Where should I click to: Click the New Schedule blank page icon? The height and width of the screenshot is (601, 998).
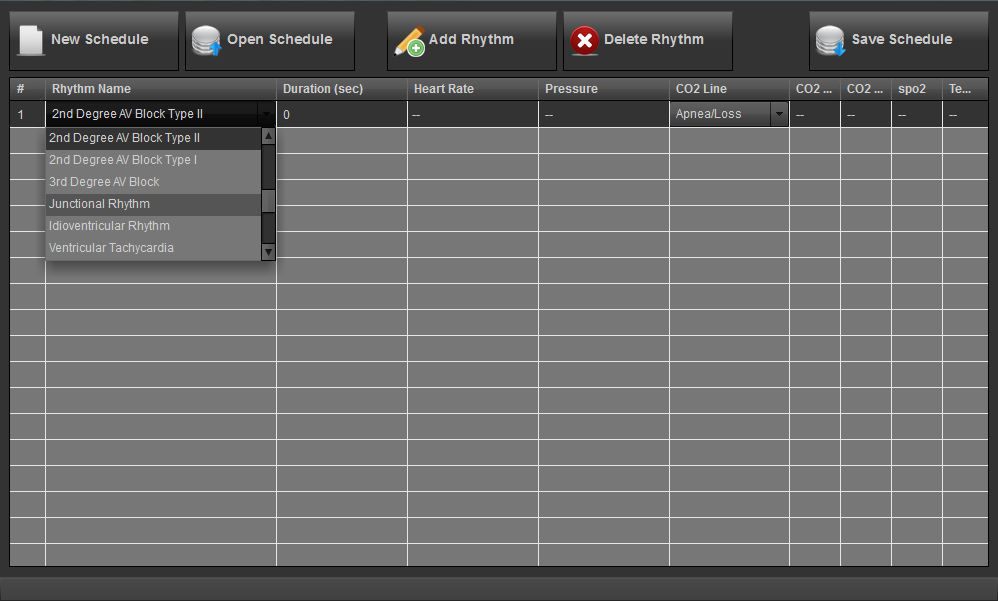[x=30, y=38]
